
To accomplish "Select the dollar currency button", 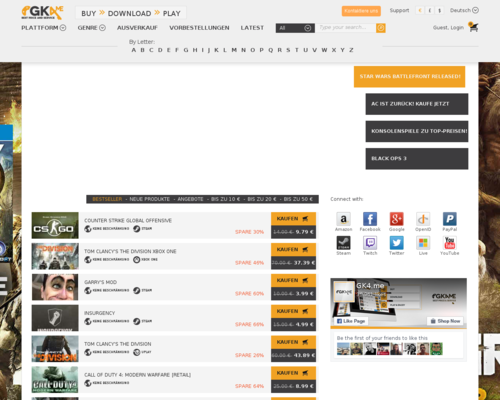I will point(439,11).
